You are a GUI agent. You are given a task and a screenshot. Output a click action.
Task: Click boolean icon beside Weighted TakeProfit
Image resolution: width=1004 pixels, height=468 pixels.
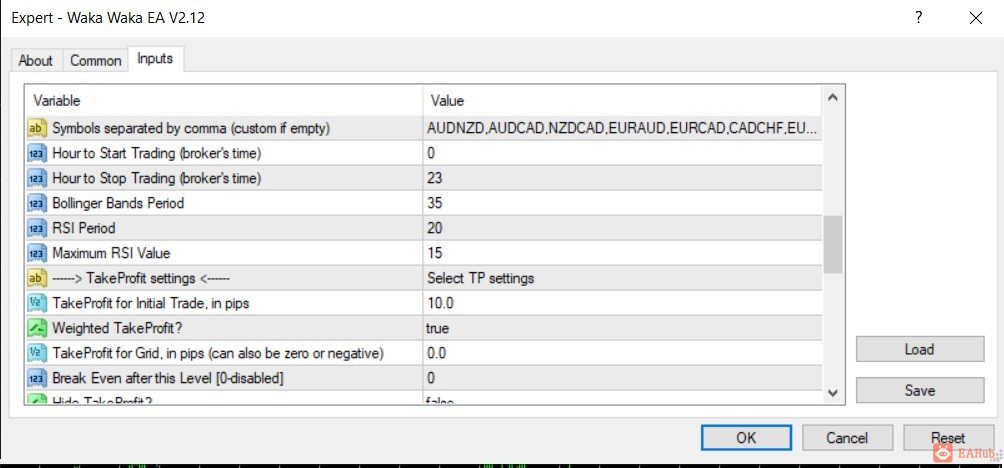tap(37, 328)
